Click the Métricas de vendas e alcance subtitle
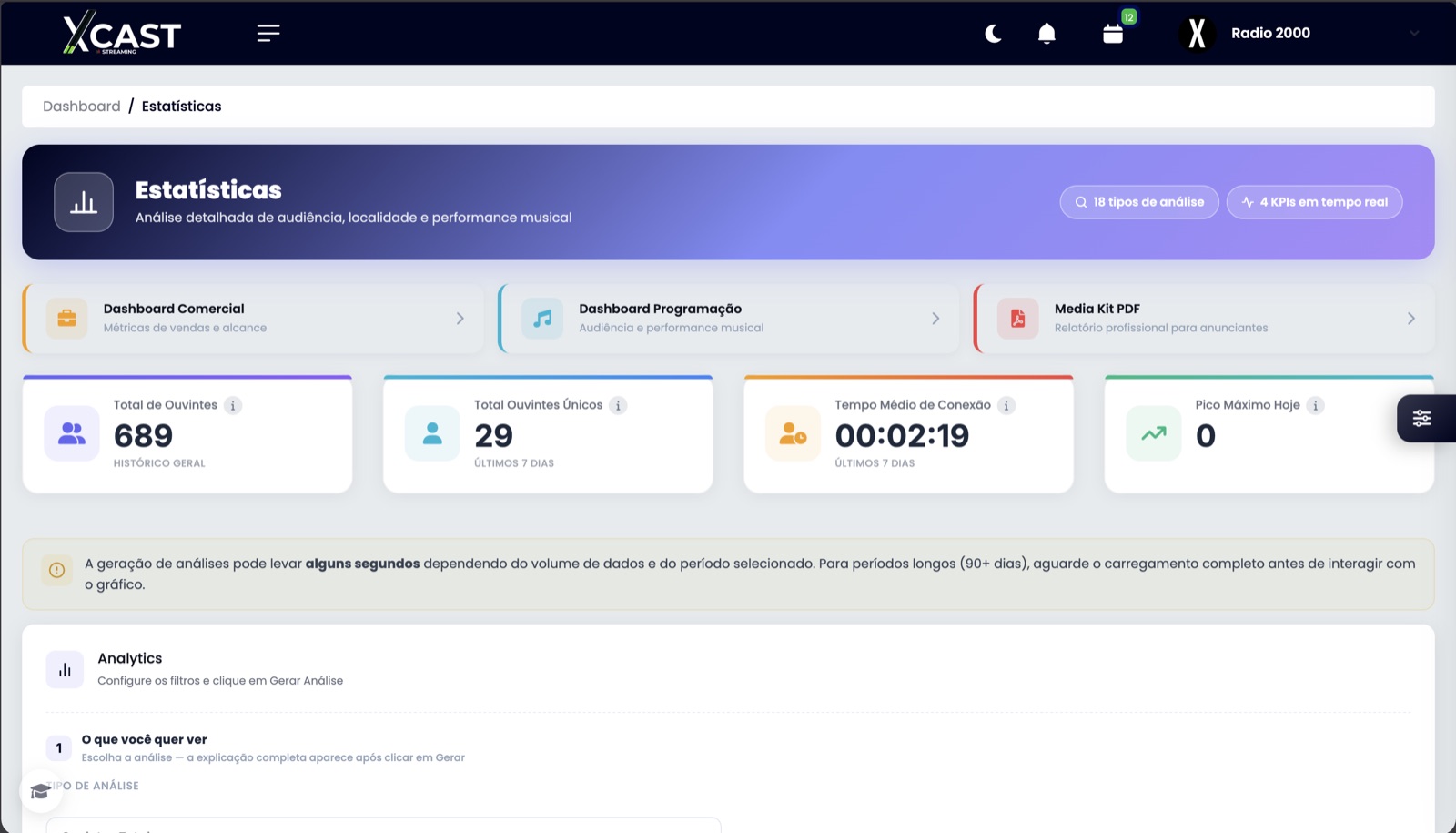The height and width of the screenshot is (833, 1456). pyautogui.click(x=185, y=328)
